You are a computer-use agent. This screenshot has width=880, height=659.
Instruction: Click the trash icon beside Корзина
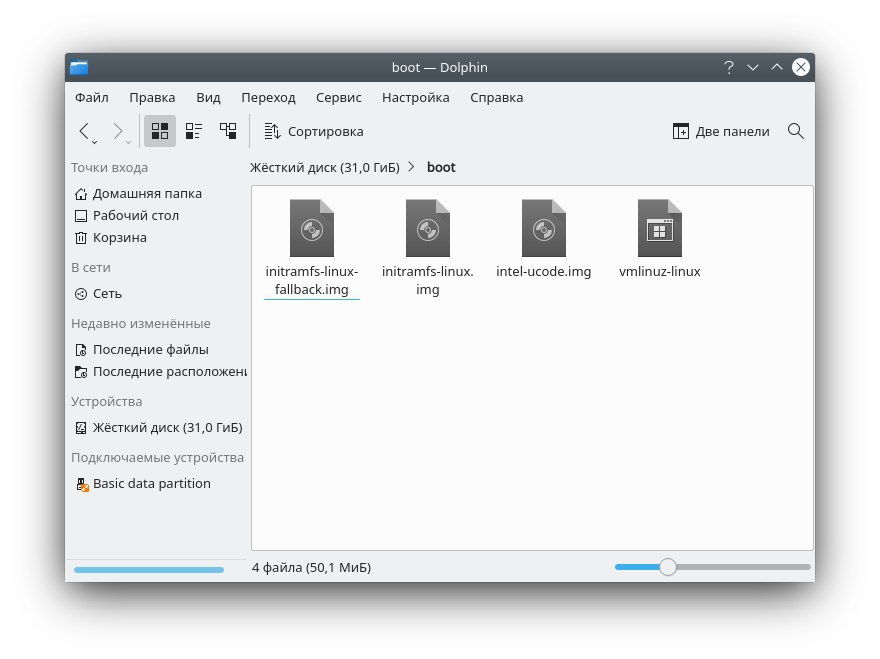tap(81, 238)
